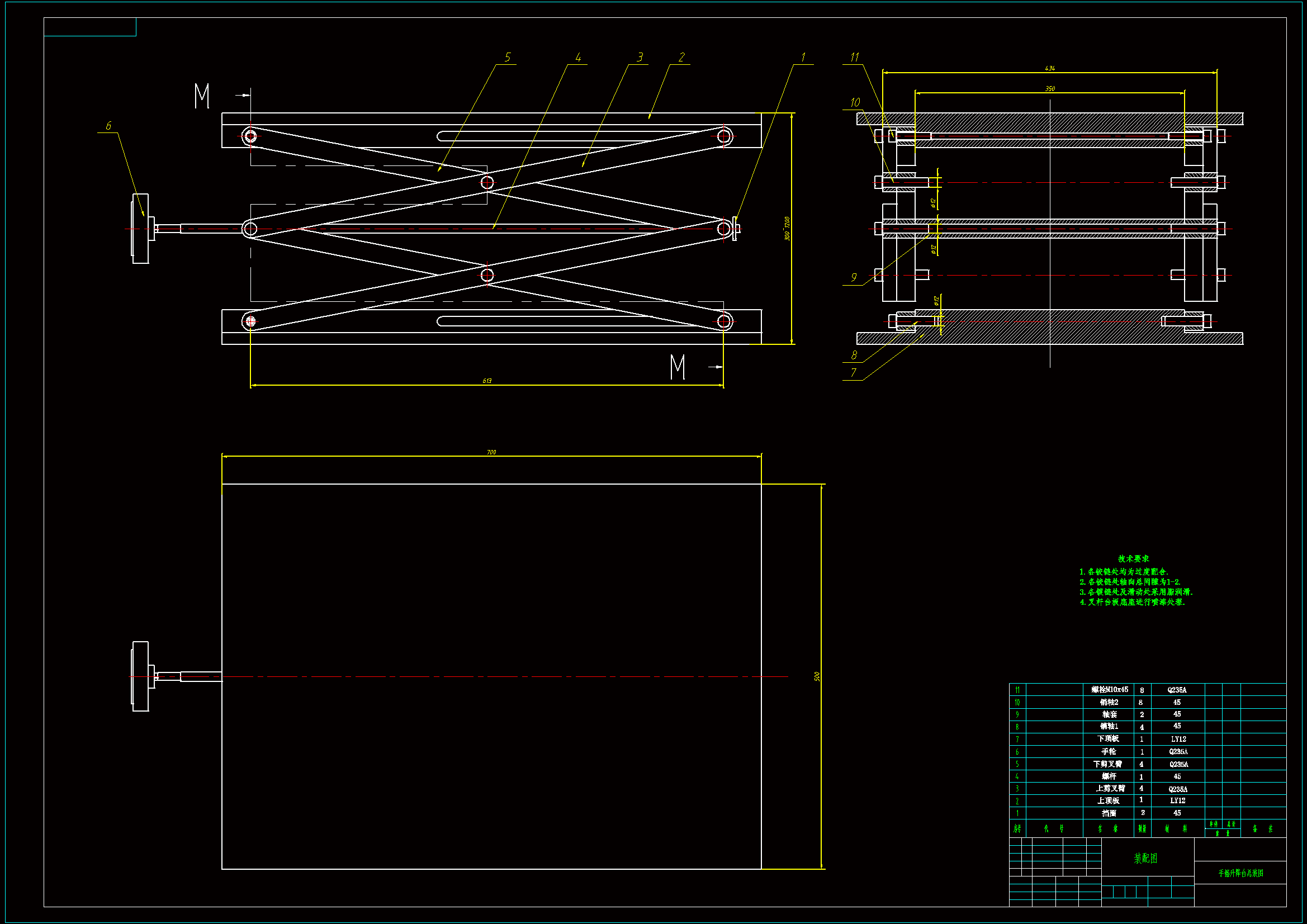The width and height of the screenshot is (1307, 924).
Task: Select the 手轮 entry in parts list
Action: (x=1109, y=751)
